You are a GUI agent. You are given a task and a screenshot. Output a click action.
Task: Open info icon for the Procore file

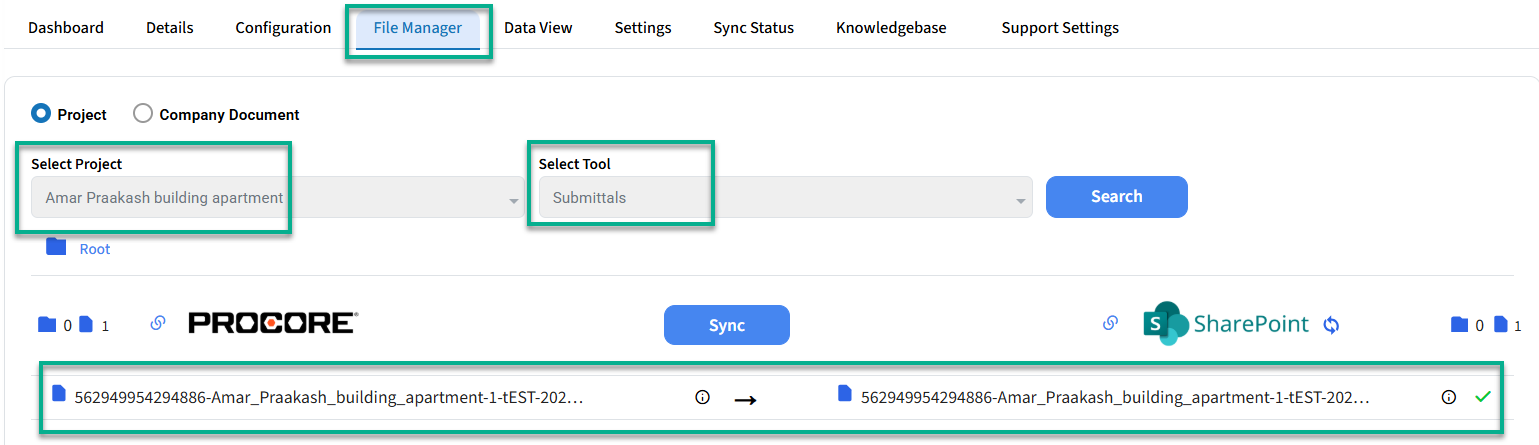pyautogui.click(x=702, y=398)
